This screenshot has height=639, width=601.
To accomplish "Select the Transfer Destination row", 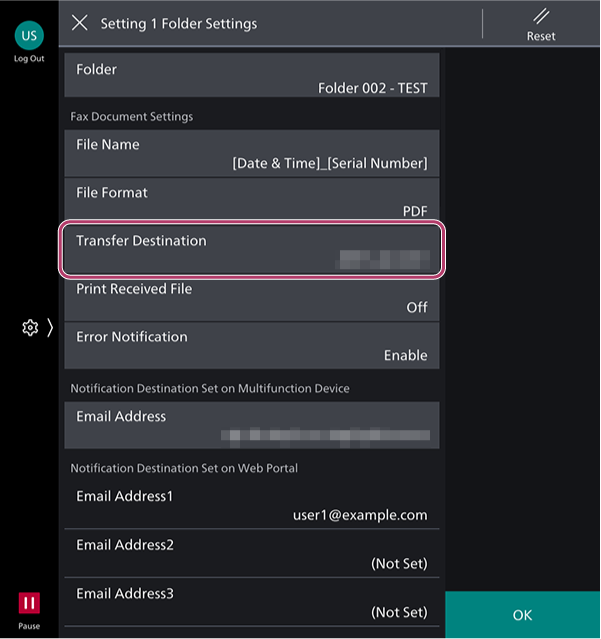I will click(x=252, y=250).
